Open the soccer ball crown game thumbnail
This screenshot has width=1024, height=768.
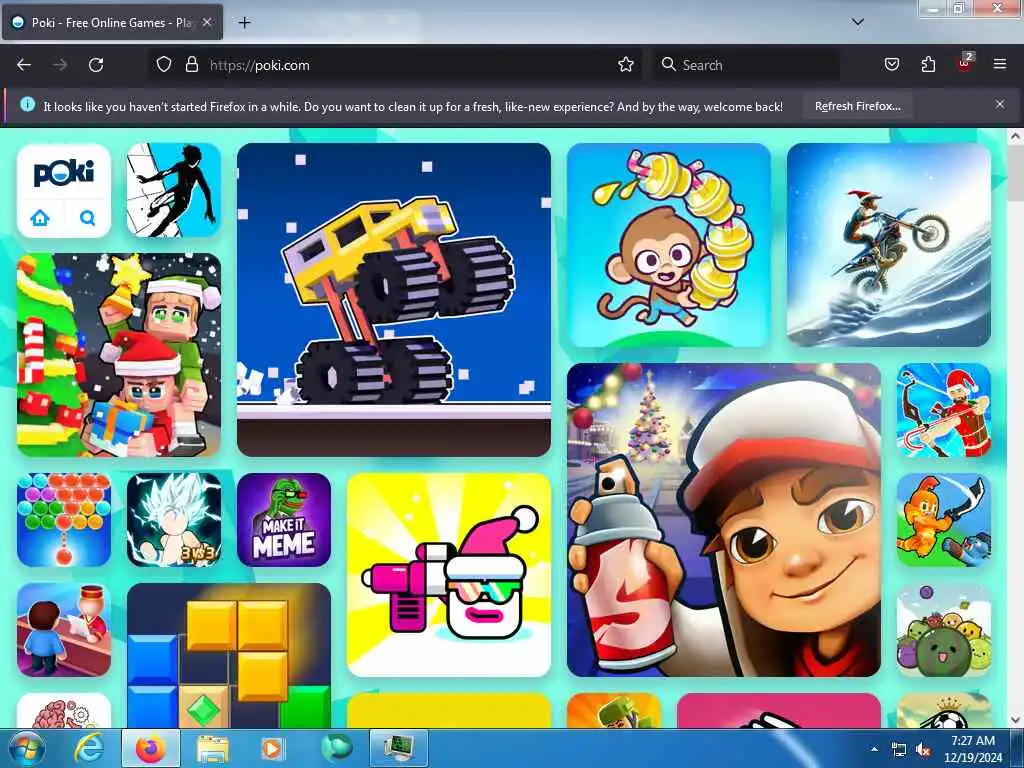(944, 711)
